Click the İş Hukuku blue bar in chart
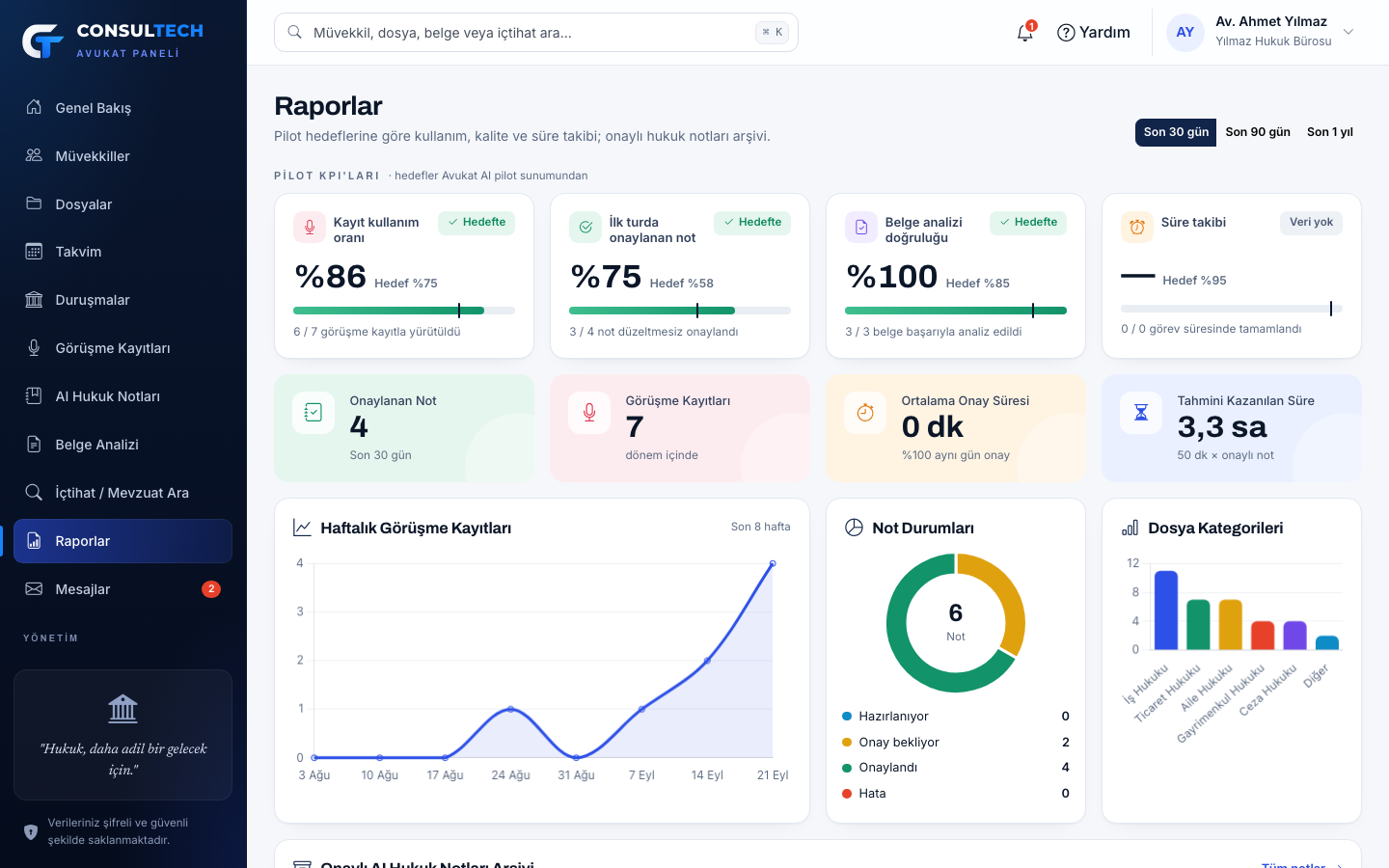Viewport: 1389px width, 868px height. (x=1166, y=610)
